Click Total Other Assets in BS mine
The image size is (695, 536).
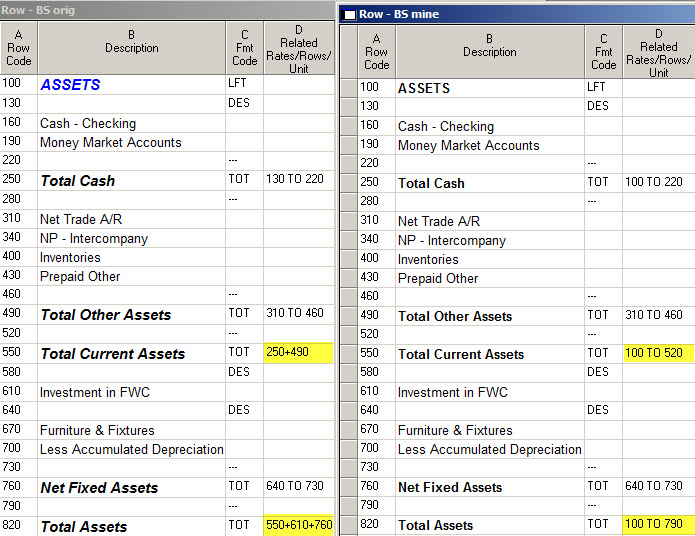[455, 316]
